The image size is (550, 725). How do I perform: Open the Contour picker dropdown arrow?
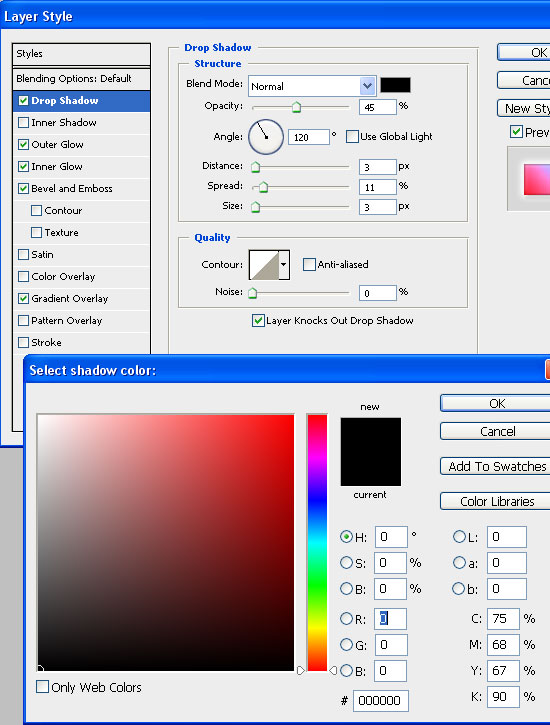point(283,264)
